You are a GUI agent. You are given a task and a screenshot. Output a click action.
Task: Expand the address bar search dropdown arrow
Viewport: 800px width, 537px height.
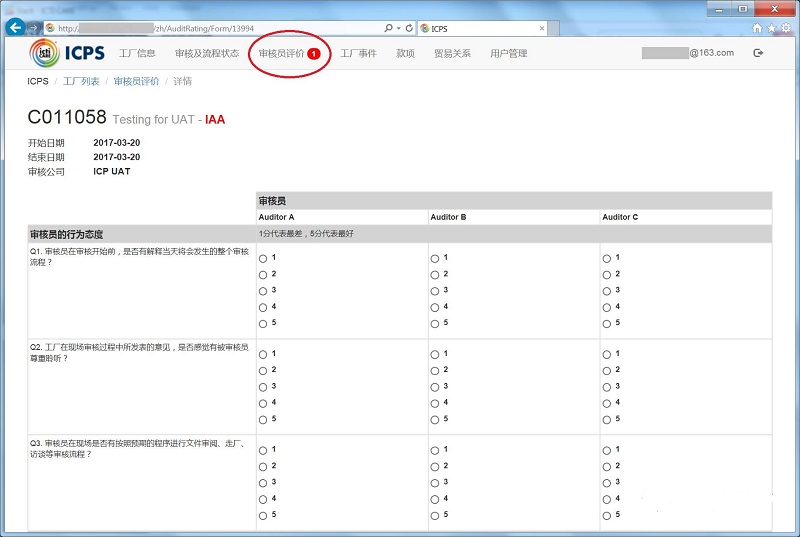click(x=399, y=29)
